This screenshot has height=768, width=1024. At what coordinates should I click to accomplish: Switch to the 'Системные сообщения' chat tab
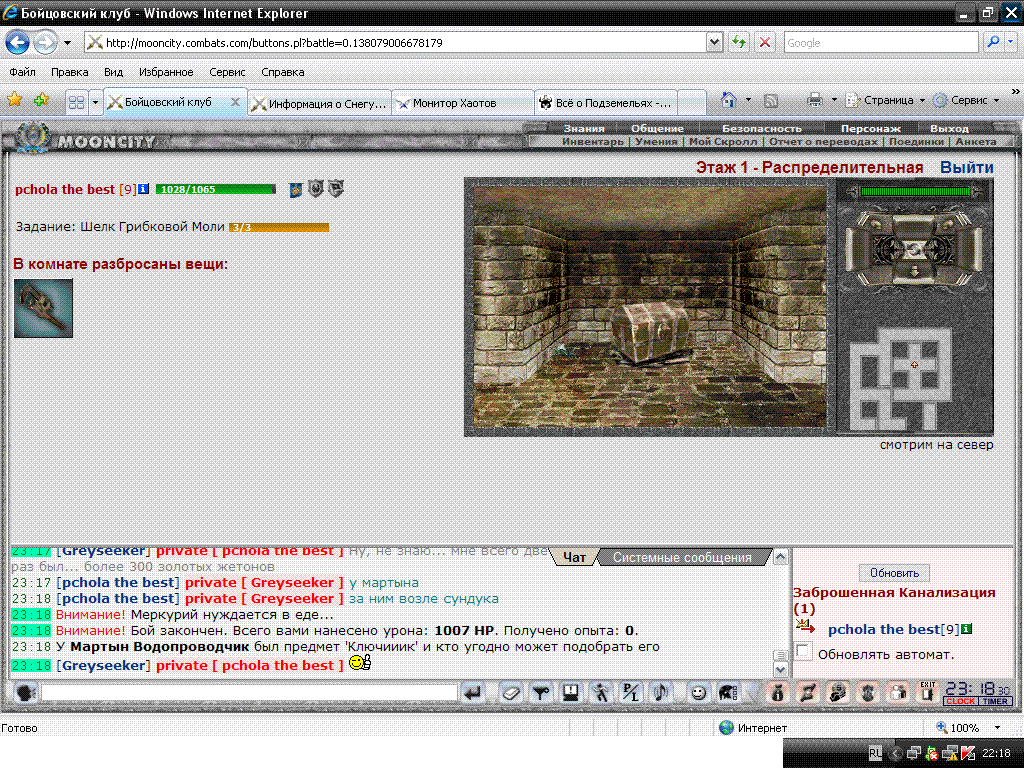click(682, 558)
